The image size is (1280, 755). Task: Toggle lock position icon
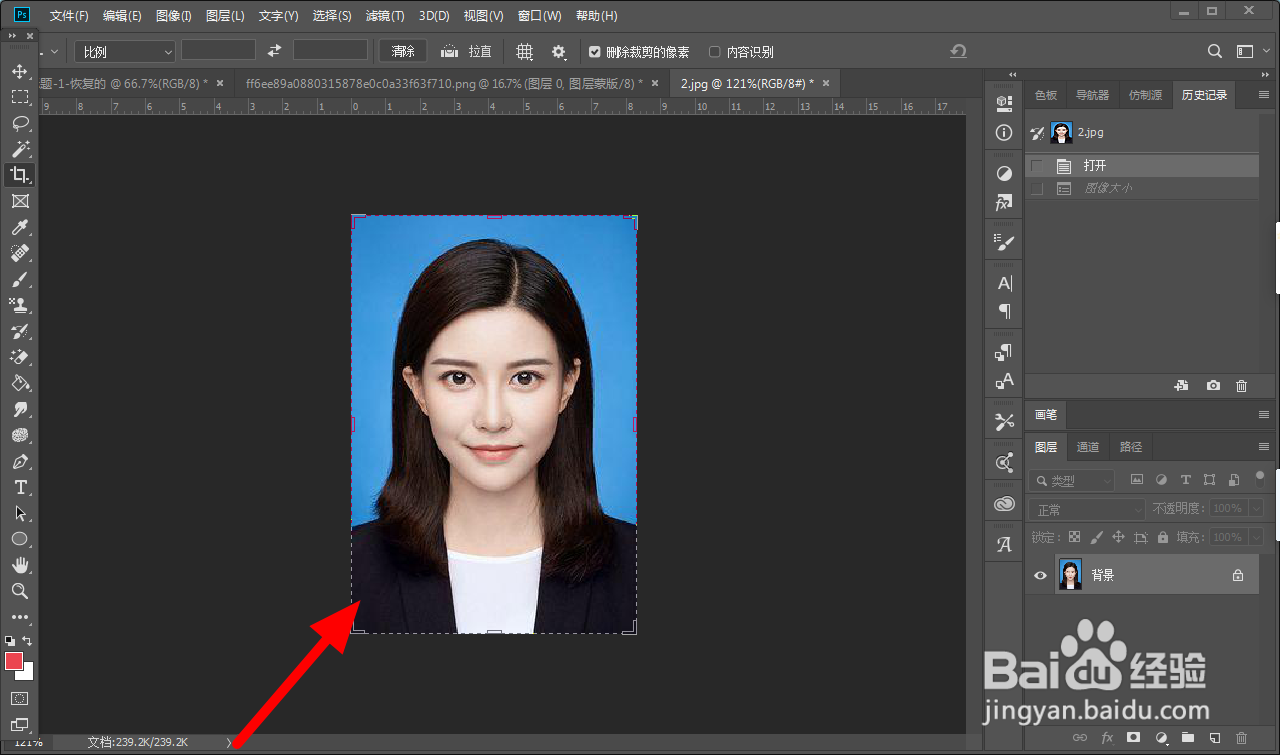[1118, 537]
